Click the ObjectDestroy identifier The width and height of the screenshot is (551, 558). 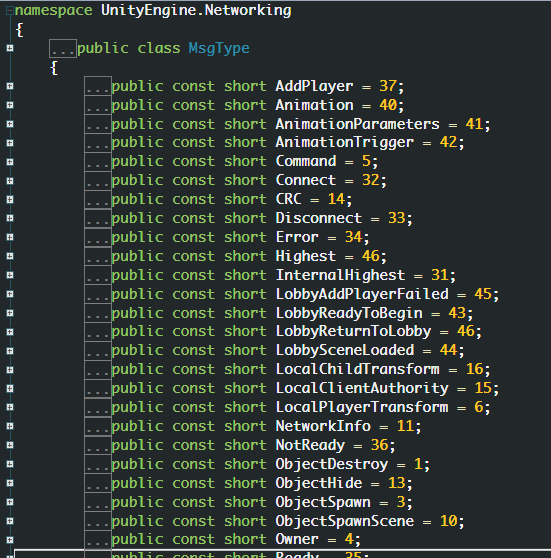point(331,464)
